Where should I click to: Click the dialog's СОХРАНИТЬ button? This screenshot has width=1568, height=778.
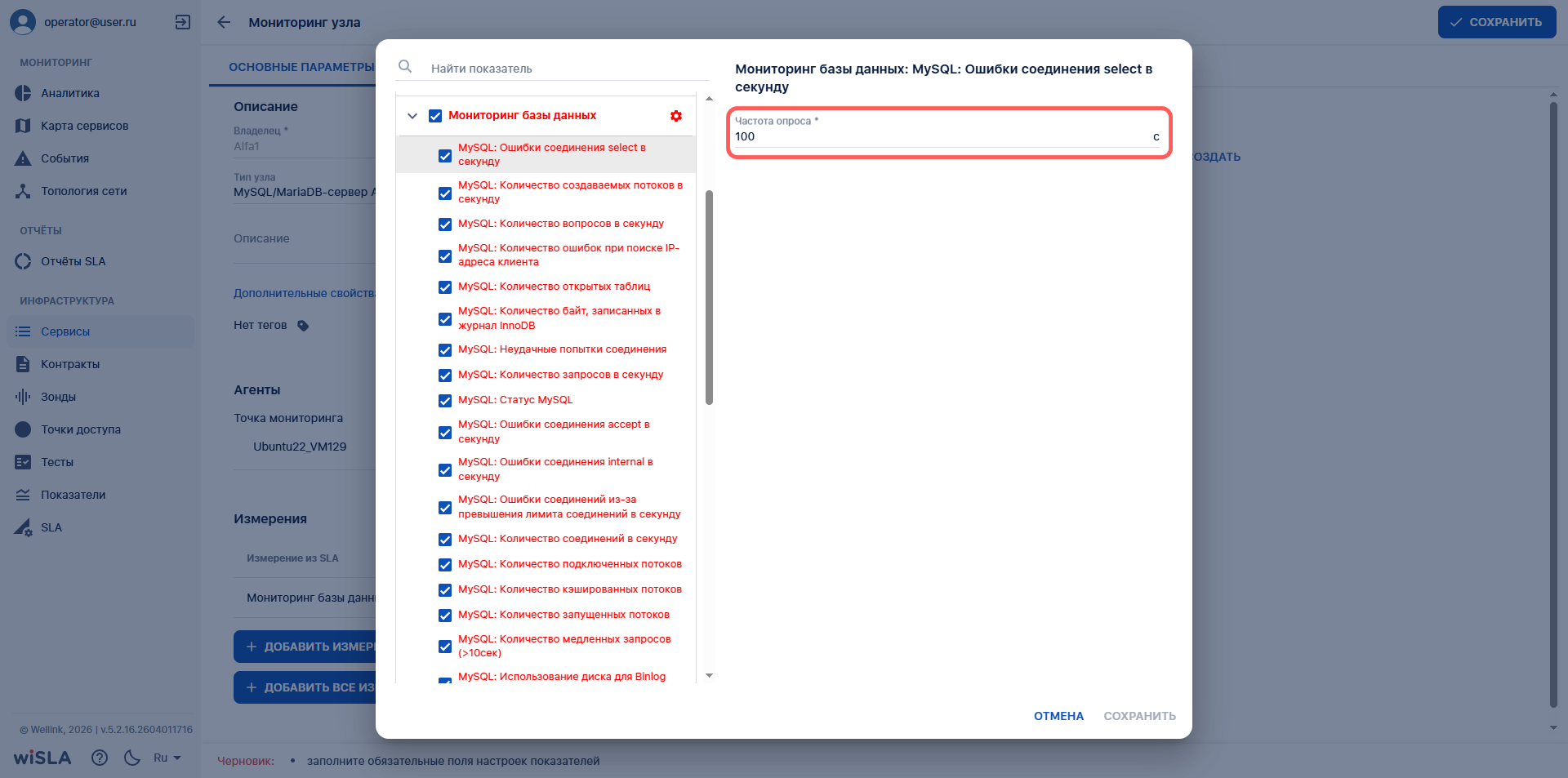(x=1139, y=716)
